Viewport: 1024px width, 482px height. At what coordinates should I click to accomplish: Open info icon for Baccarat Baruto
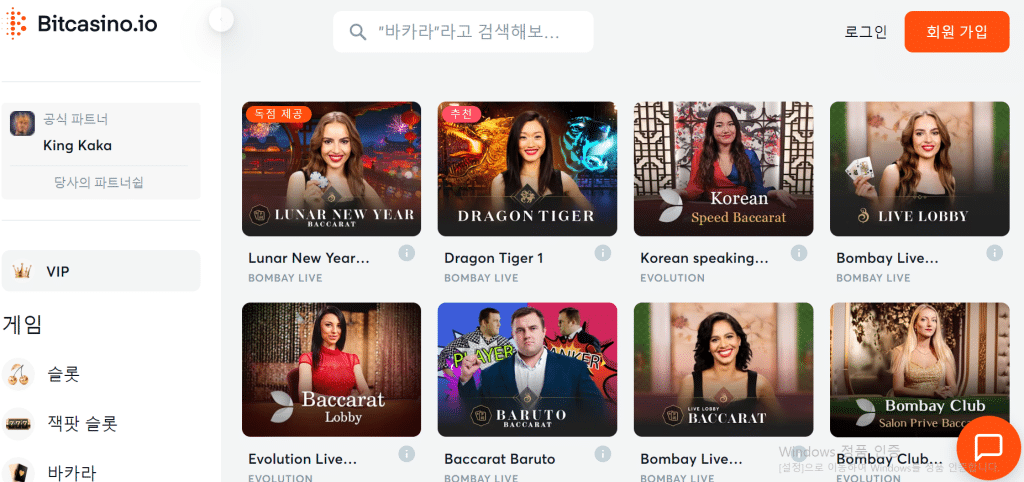click(602, 454)
